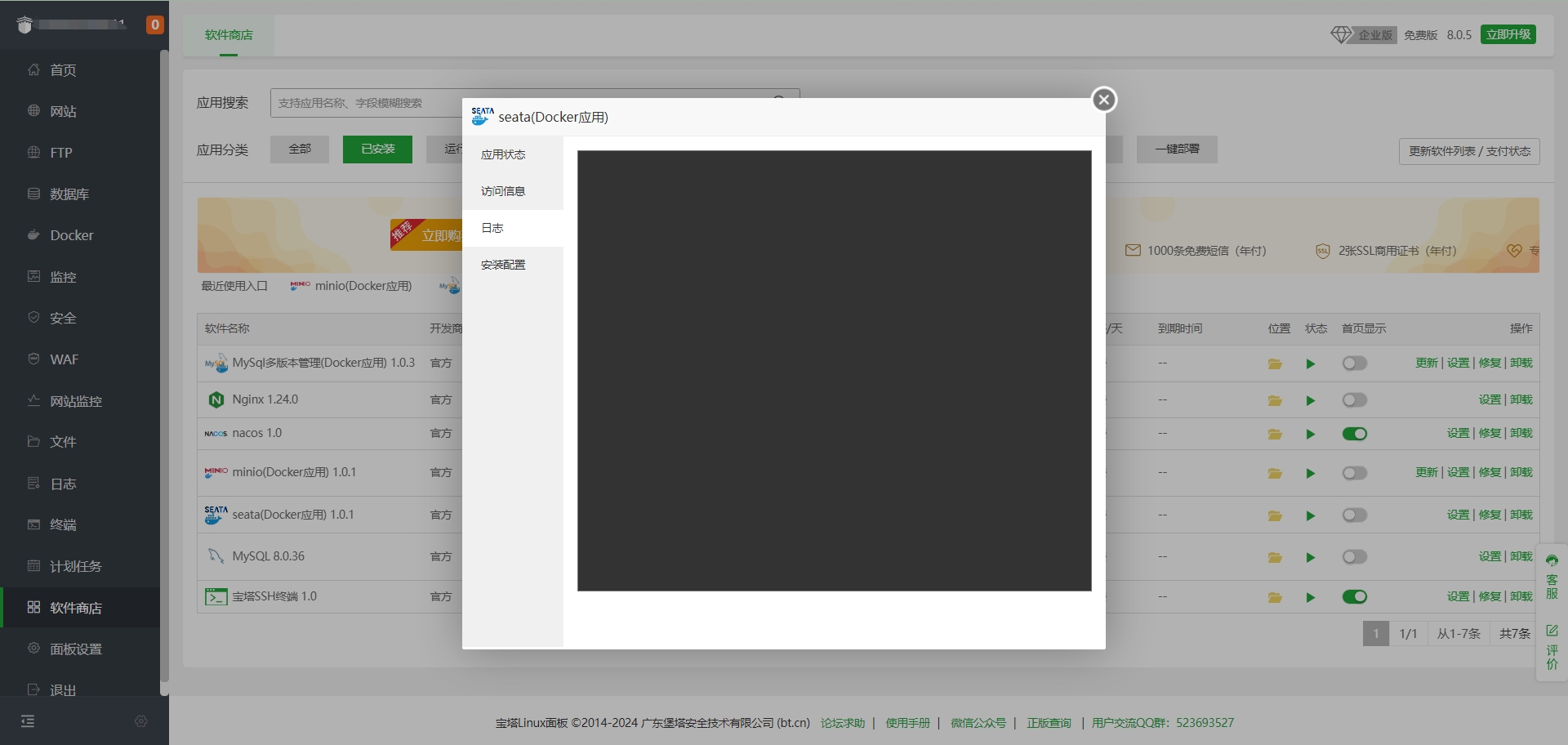Open folder location for nacos row
This screenshot has width=1568, height=745.
coord(1275,435)
